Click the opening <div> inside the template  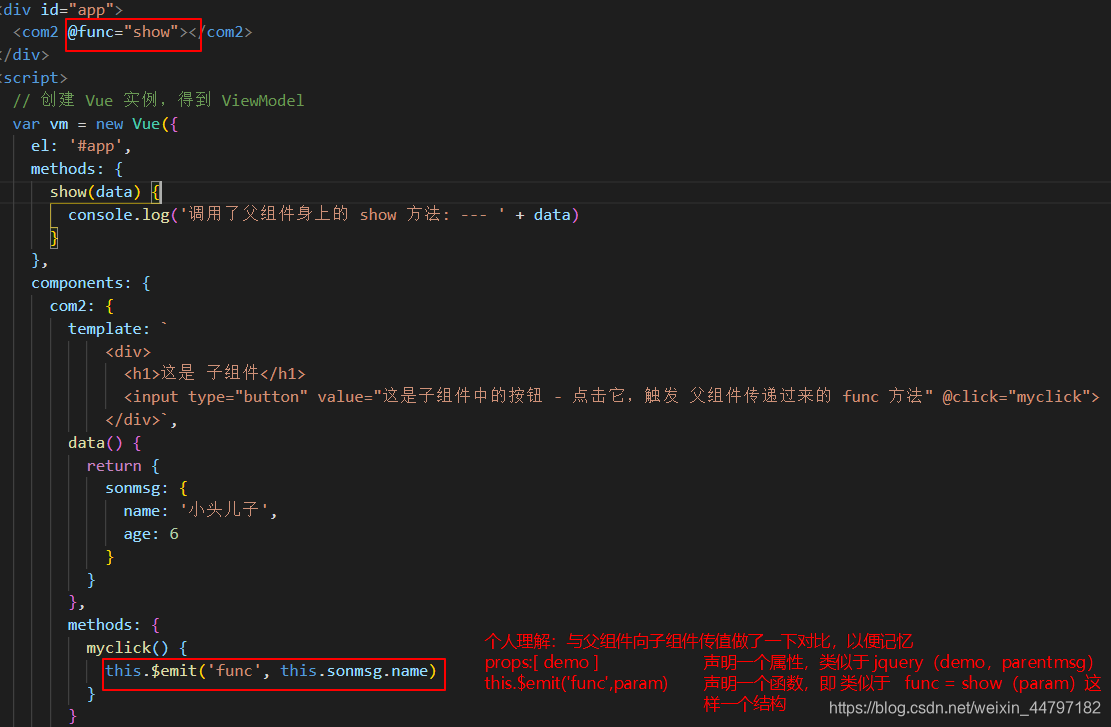128,351
